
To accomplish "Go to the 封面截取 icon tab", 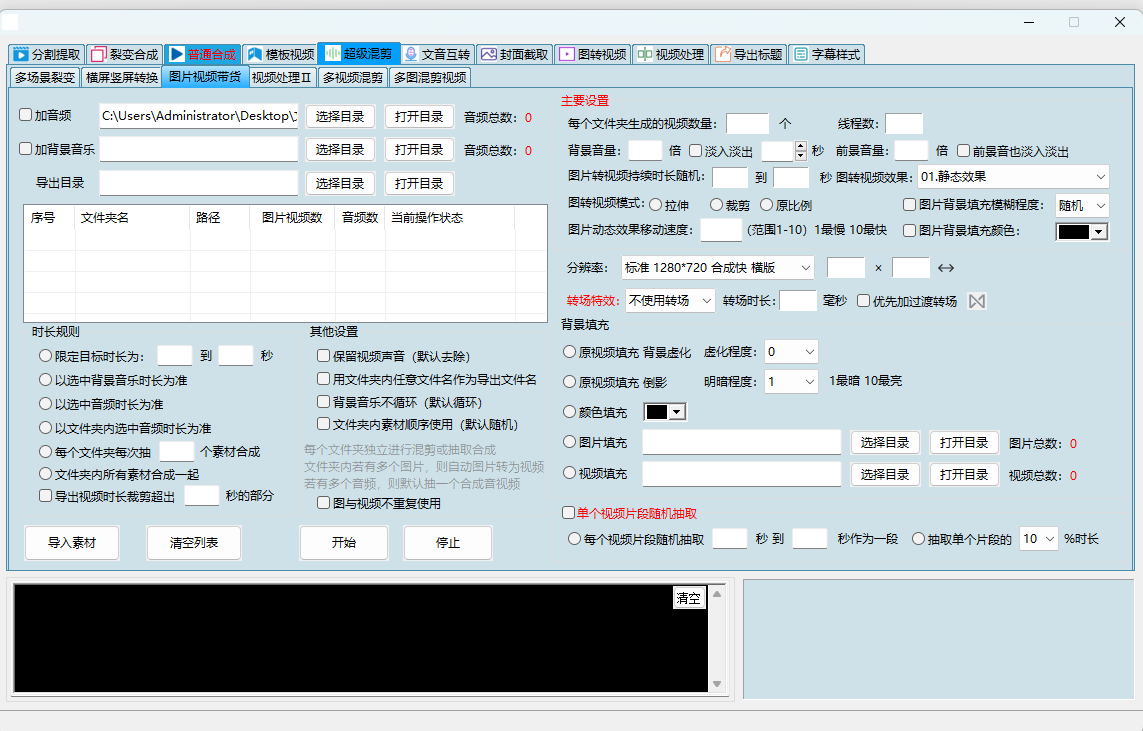I will click(x=489, y=54).
